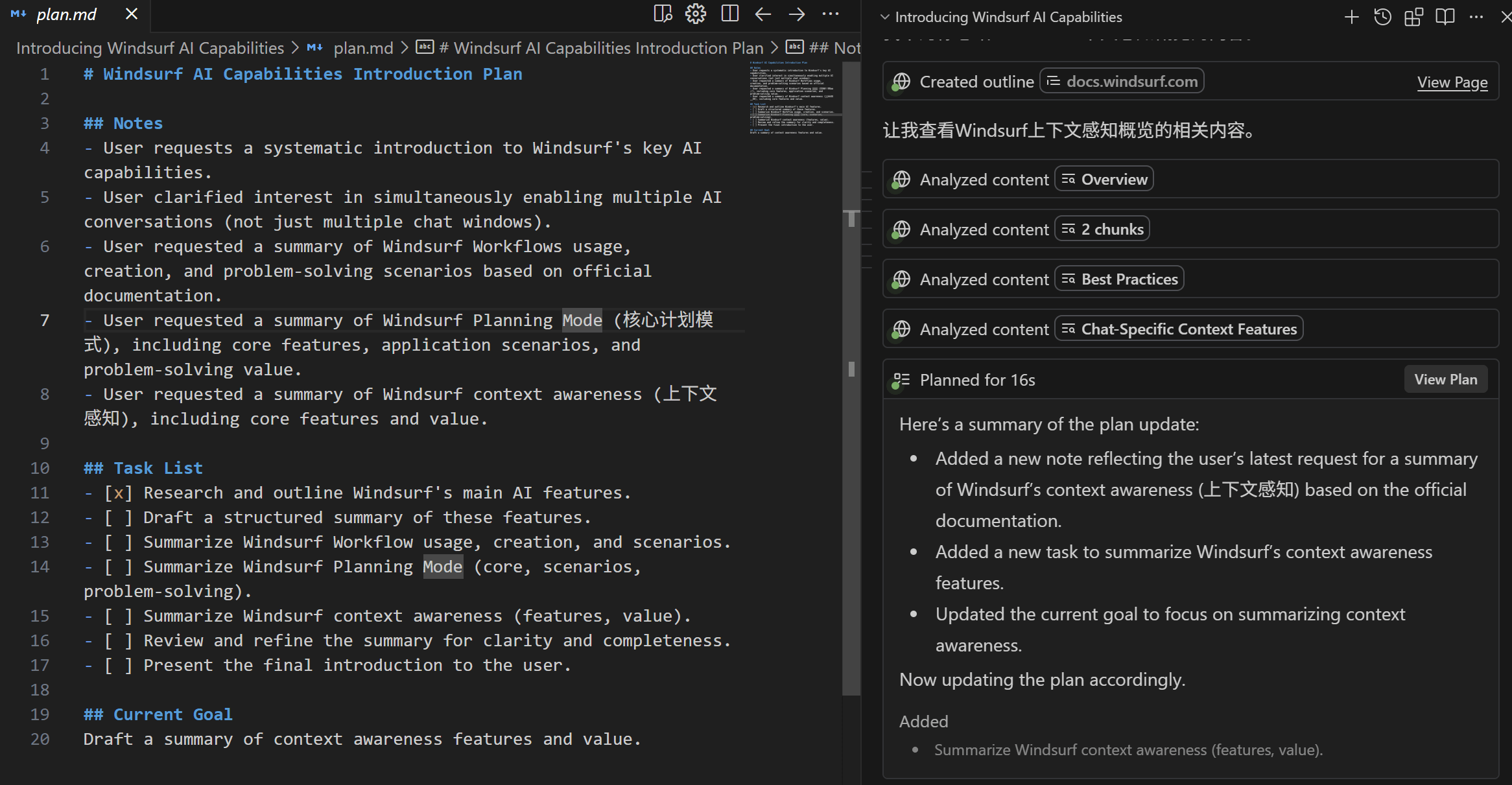Viewport: 1512px width, 785px height.
Task: Collapse the Introducing Windsurf AI Capabilities chevron
Action: coord(885,17)
